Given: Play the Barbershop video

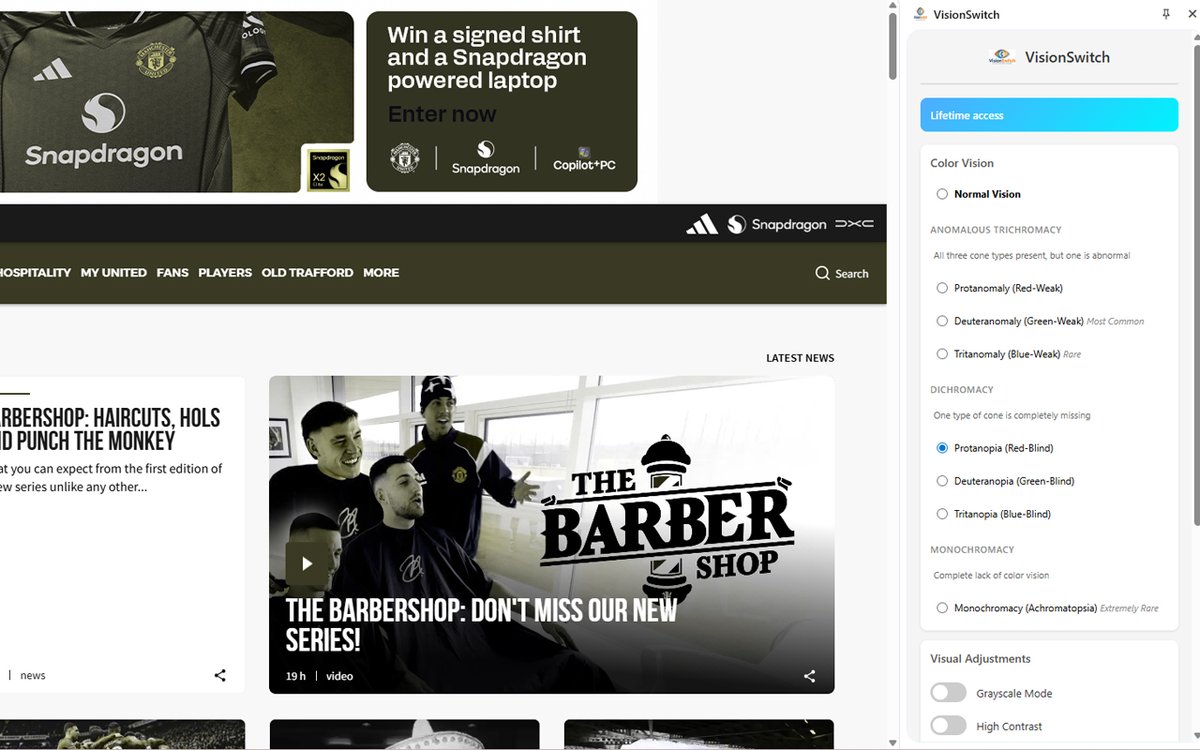Looking at the screenshot, I should tap(306, 564).
